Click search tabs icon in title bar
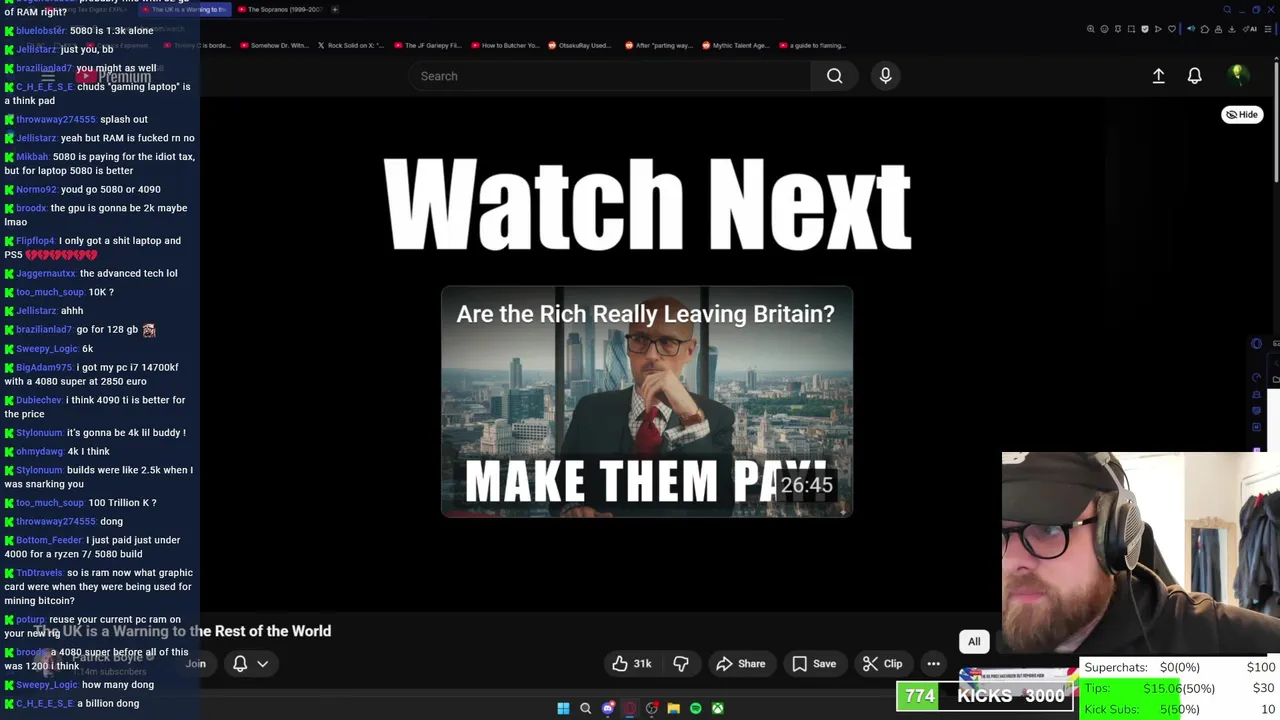Viewport: 1280px width, 720px height. point(1227,9)
